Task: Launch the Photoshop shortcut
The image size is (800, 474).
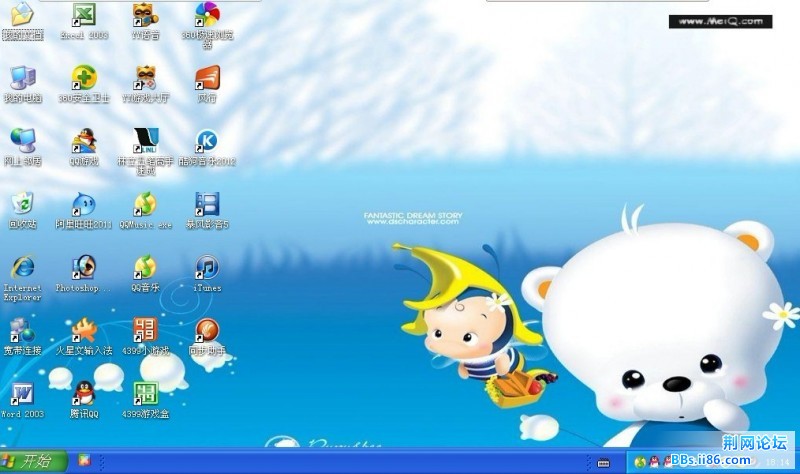Action: [x=84, y=267]
